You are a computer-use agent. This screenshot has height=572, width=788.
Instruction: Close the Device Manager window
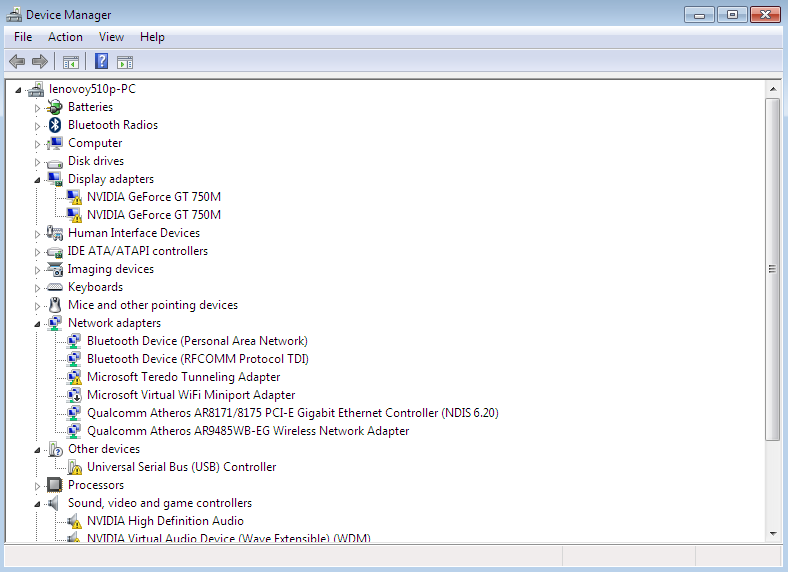(765, 15)
